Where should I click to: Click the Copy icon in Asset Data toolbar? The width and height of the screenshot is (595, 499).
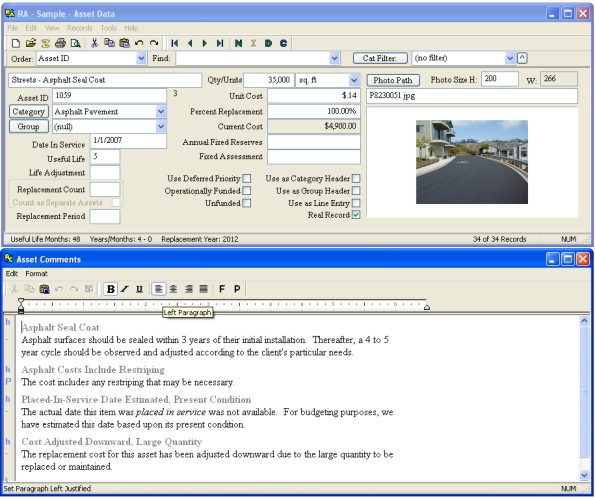[x=109, y=43]
